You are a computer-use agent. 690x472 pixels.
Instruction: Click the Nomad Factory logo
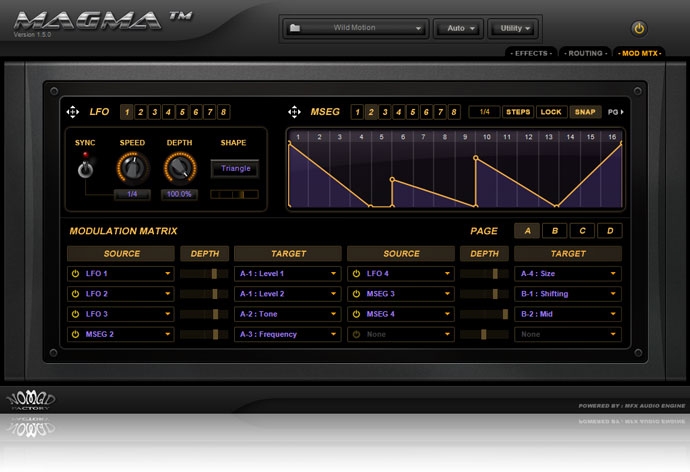(31, 400)
